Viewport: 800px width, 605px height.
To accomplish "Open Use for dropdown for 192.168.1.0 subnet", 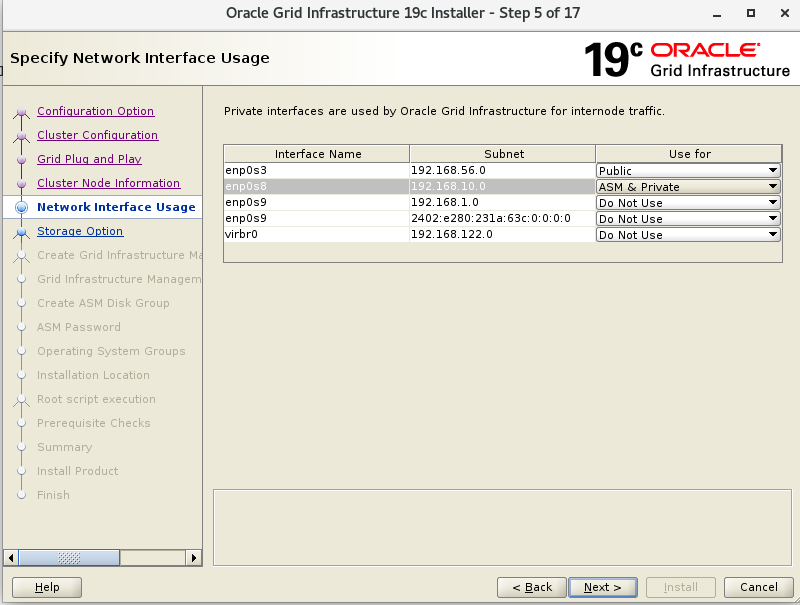I will (688, 203).
